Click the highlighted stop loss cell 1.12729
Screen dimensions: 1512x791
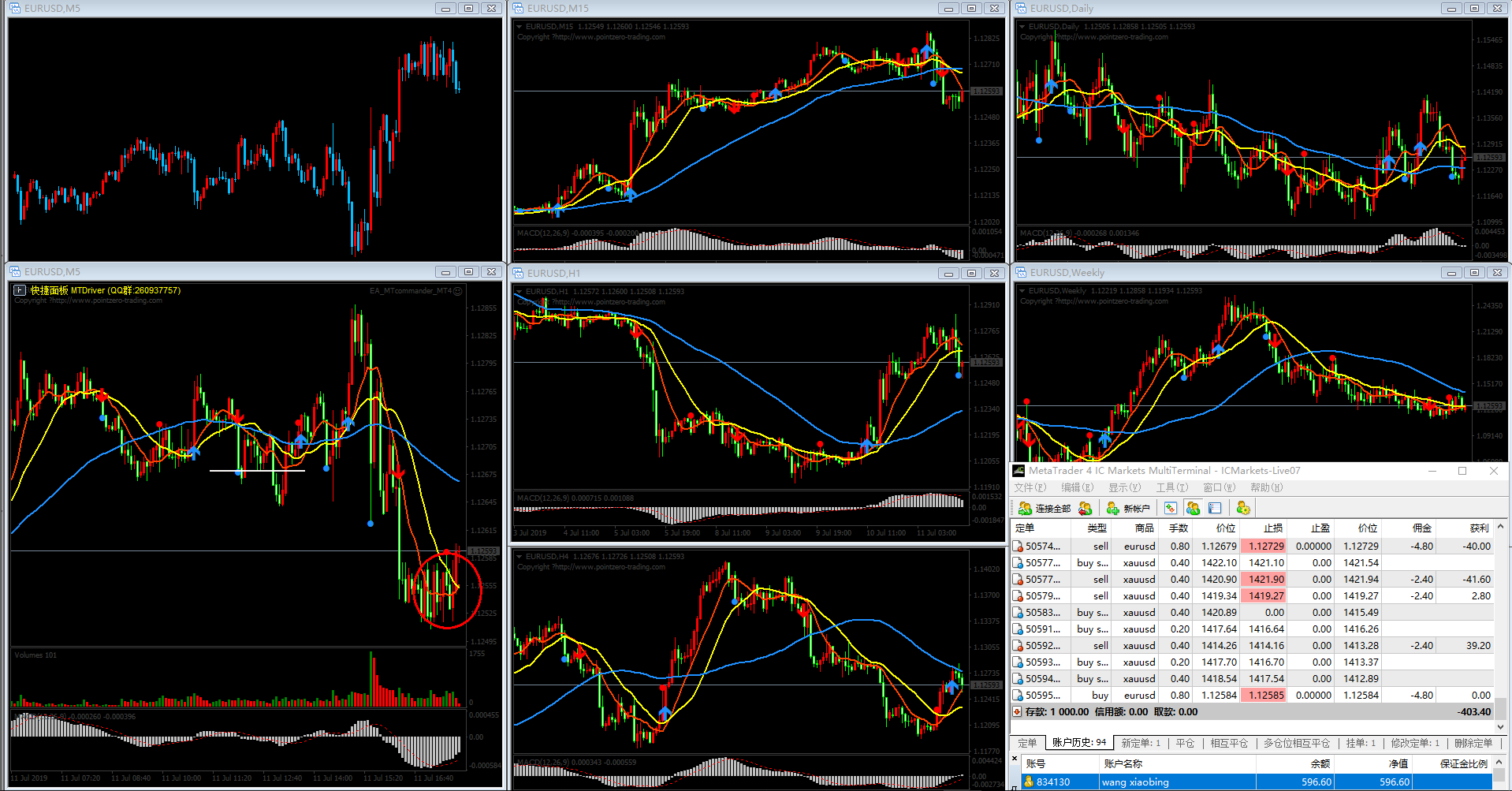point(1263,546)
